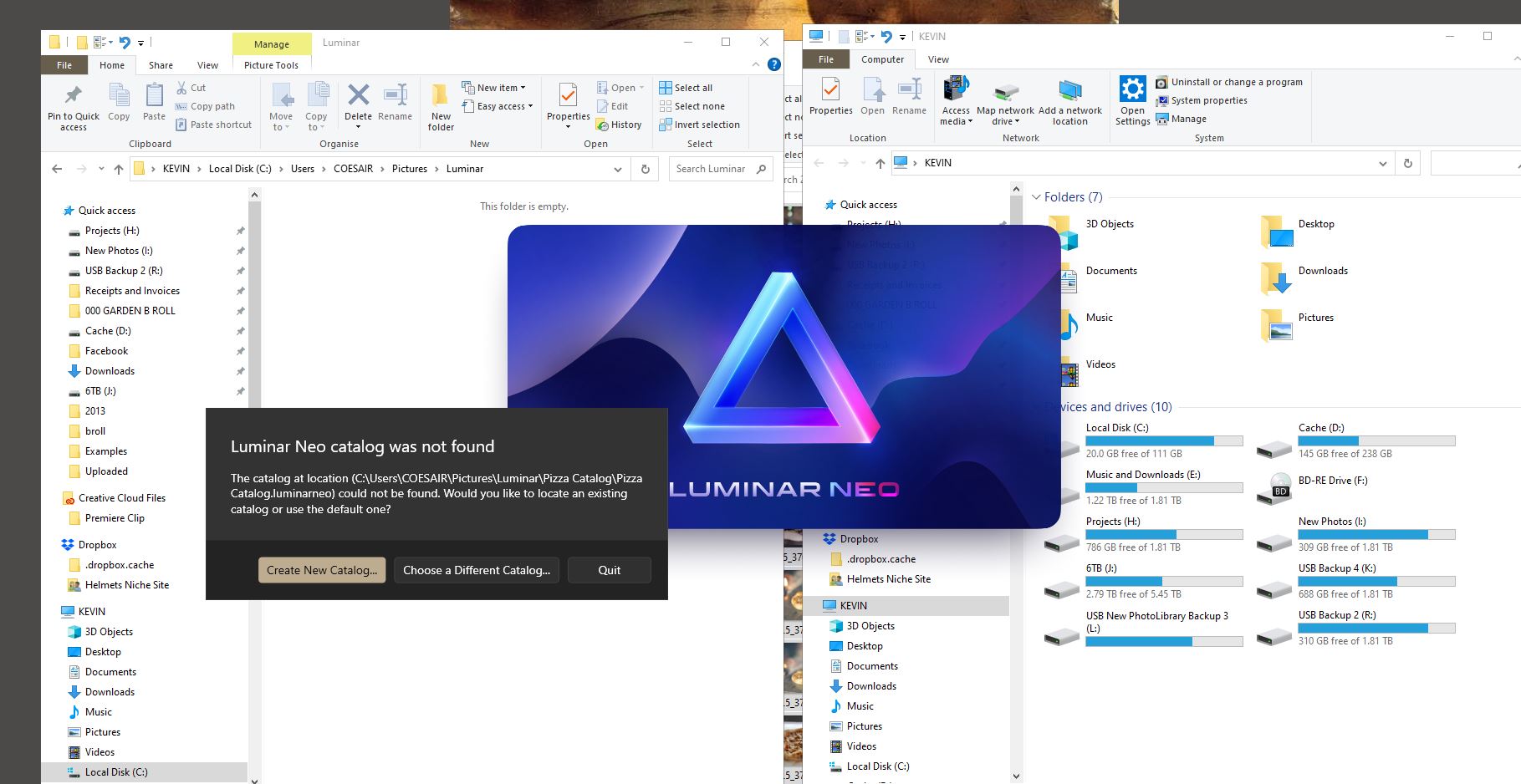Click Pictures in Luminar address breadcrumb
Image resolution: width=1521 pixels, height=784 pixels.
pos(409,169)
